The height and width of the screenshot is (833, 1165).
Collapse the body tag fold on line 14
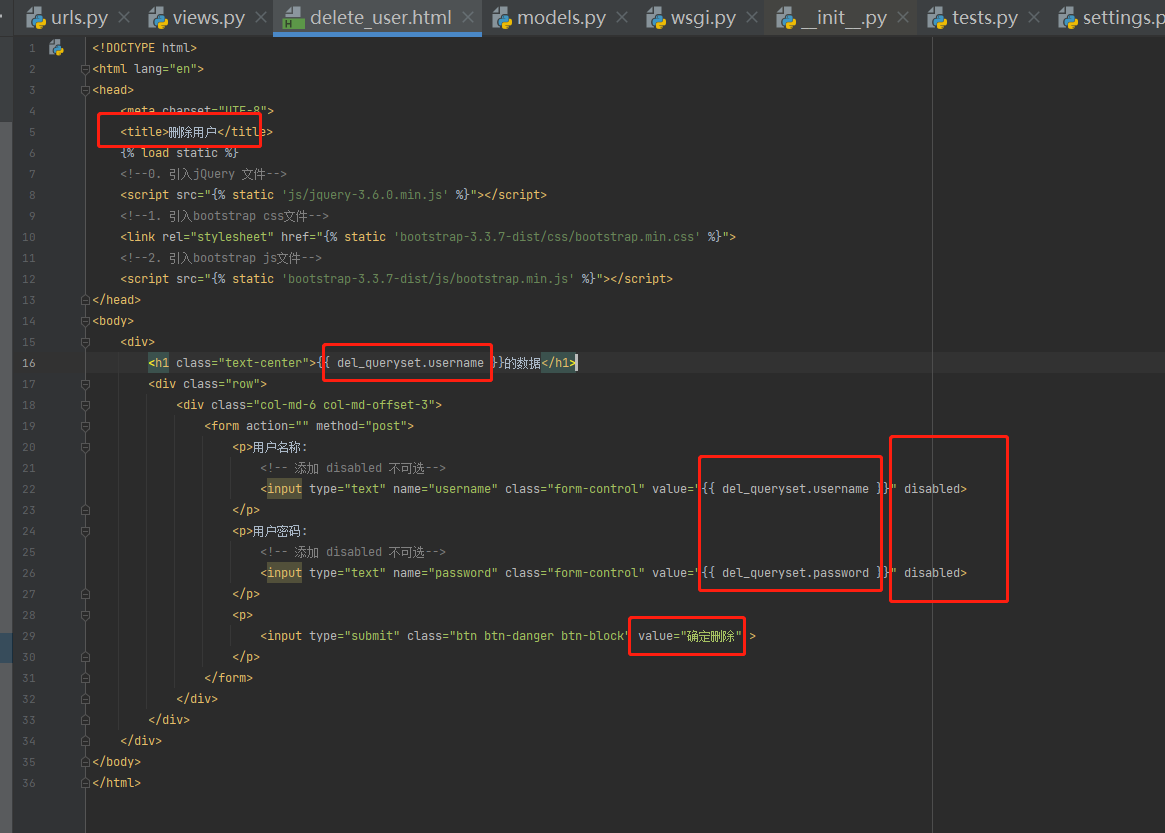tap(86, 321)
